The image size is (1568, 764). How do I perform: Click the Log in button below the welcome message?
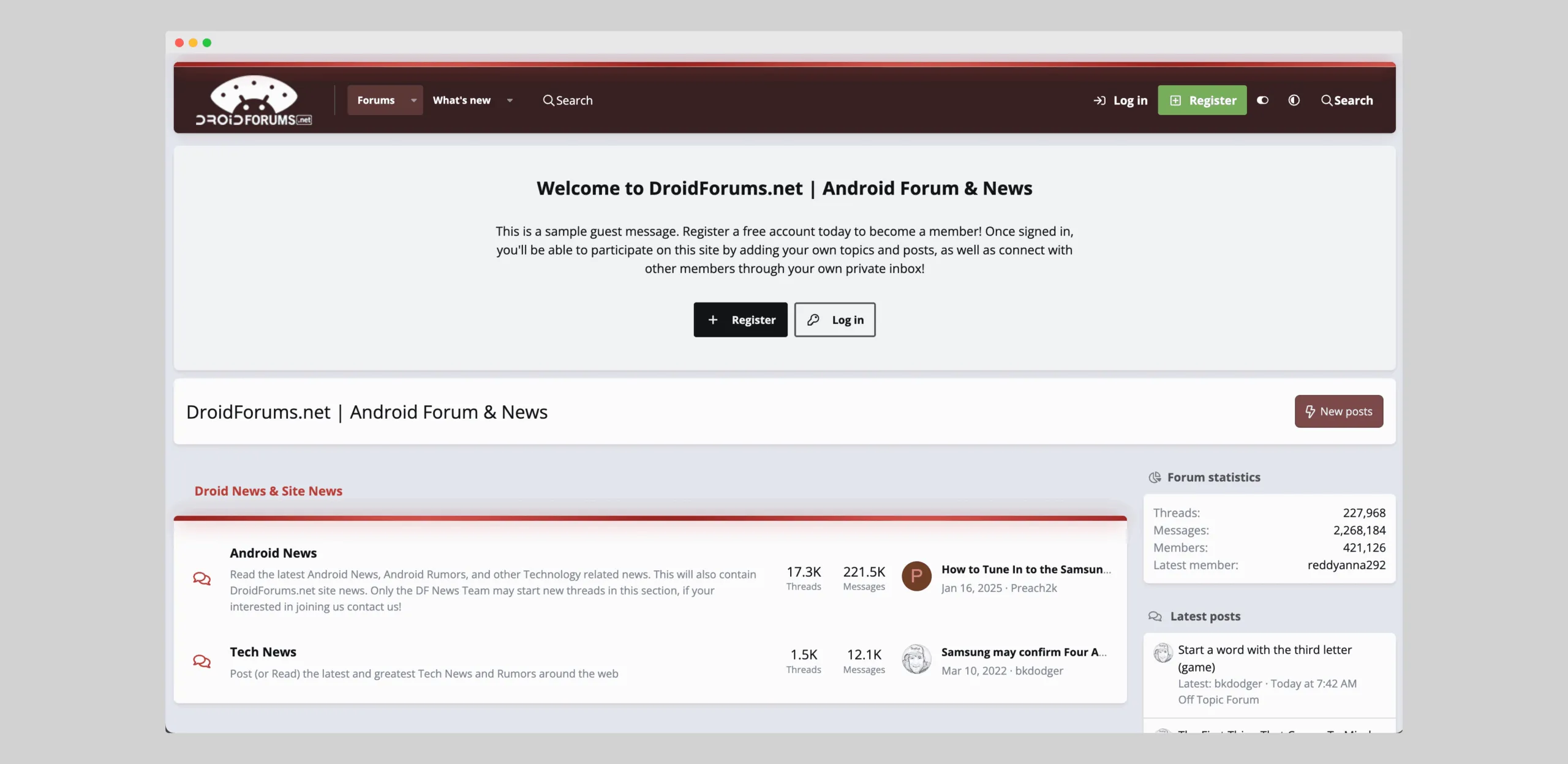tap(835, 320)
